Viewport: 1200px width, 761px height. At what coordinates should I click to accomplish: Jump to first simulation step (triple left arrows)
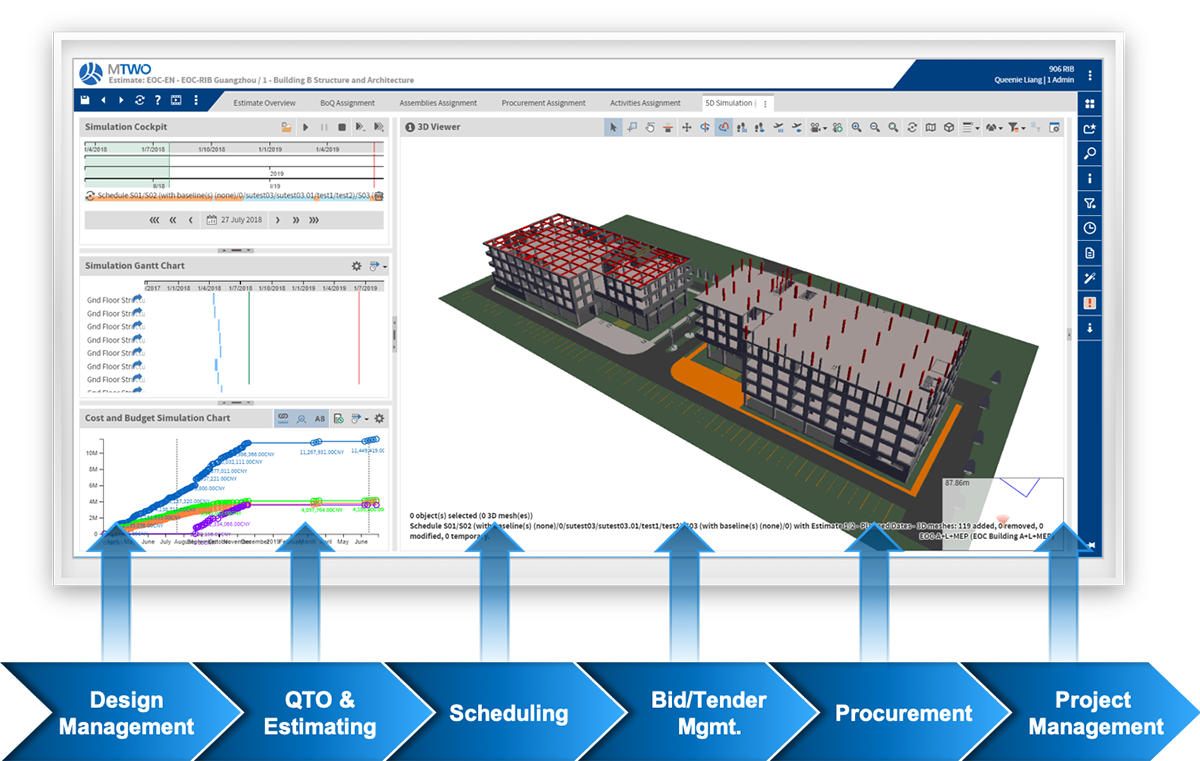tap(155, 220)
